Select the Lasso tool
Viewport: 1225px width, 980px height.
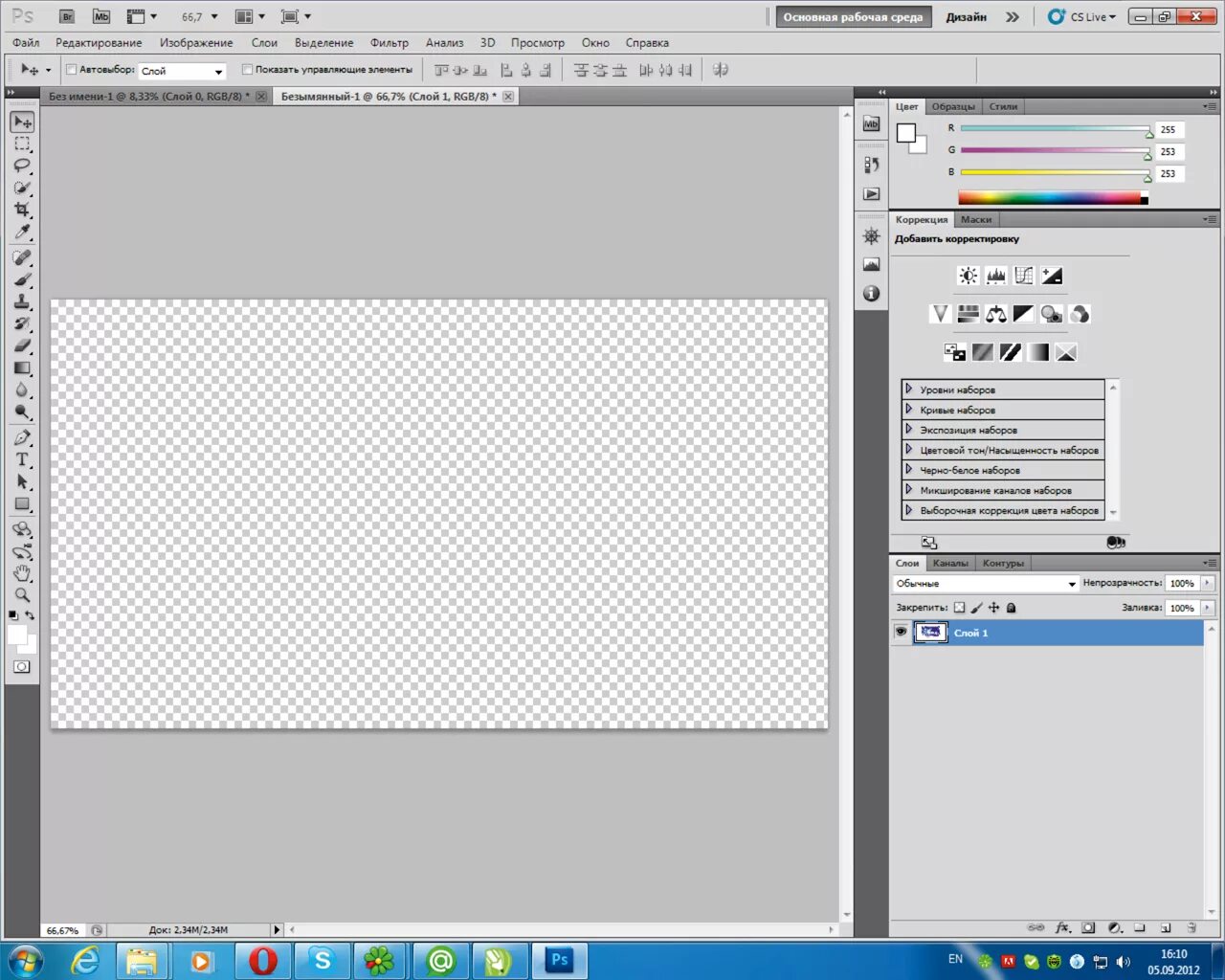pos(23,166)
